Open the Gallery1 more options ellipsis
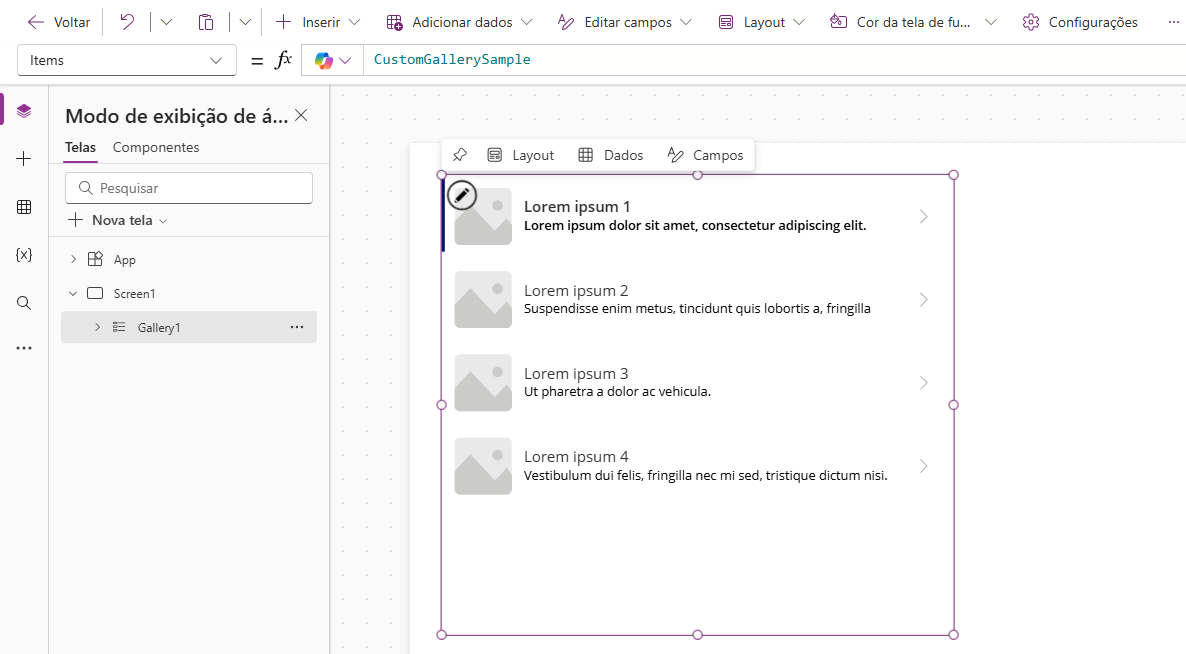Screen dimensions: 1186x654 (x=297, y=327)
